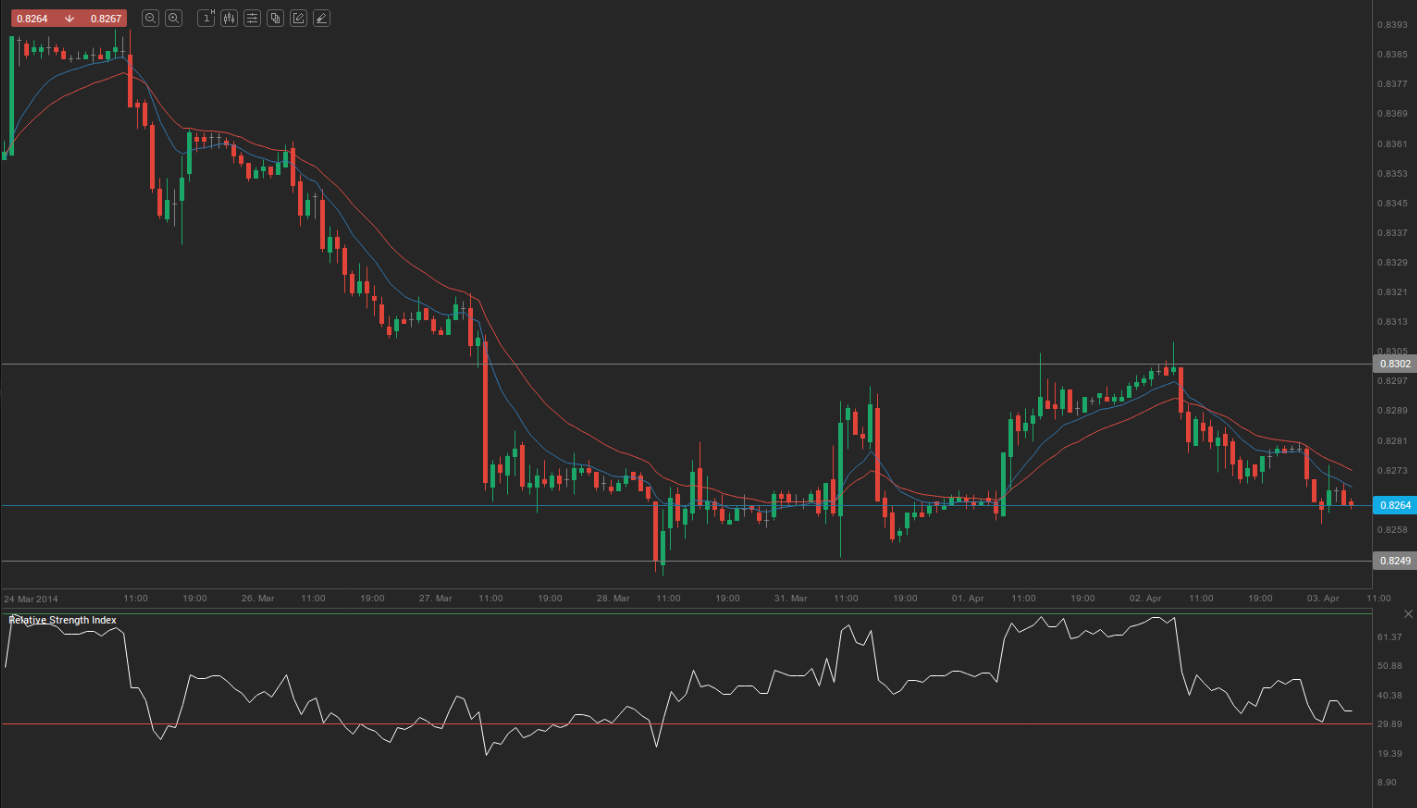The width and height of the screenshot is (1417, 808).
Task: Click the 0.8393 value on price axis
Action: 1392,25
